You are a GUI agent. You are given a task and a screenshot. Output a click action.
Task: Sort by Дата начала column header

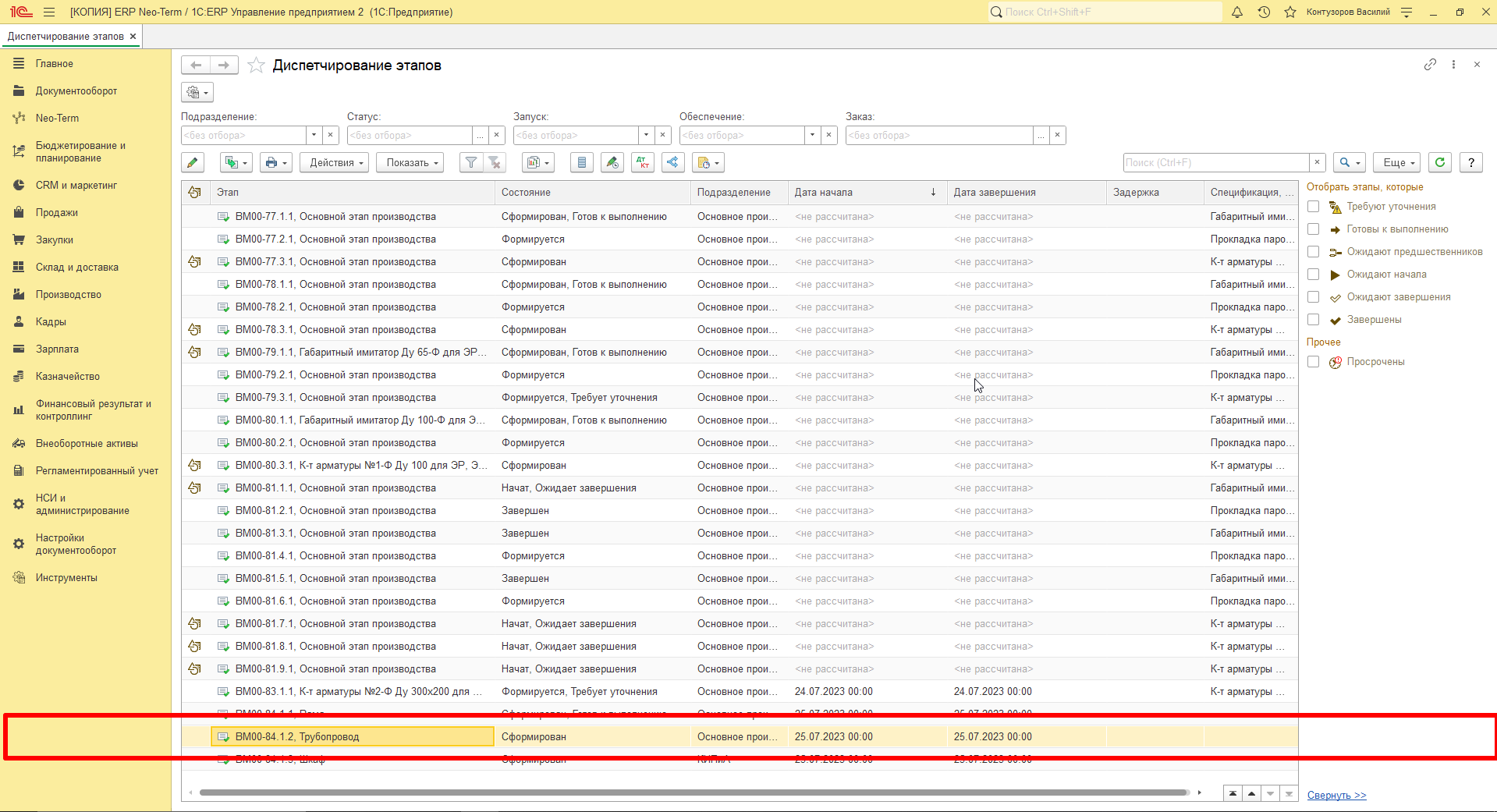[x=866, y=192]
